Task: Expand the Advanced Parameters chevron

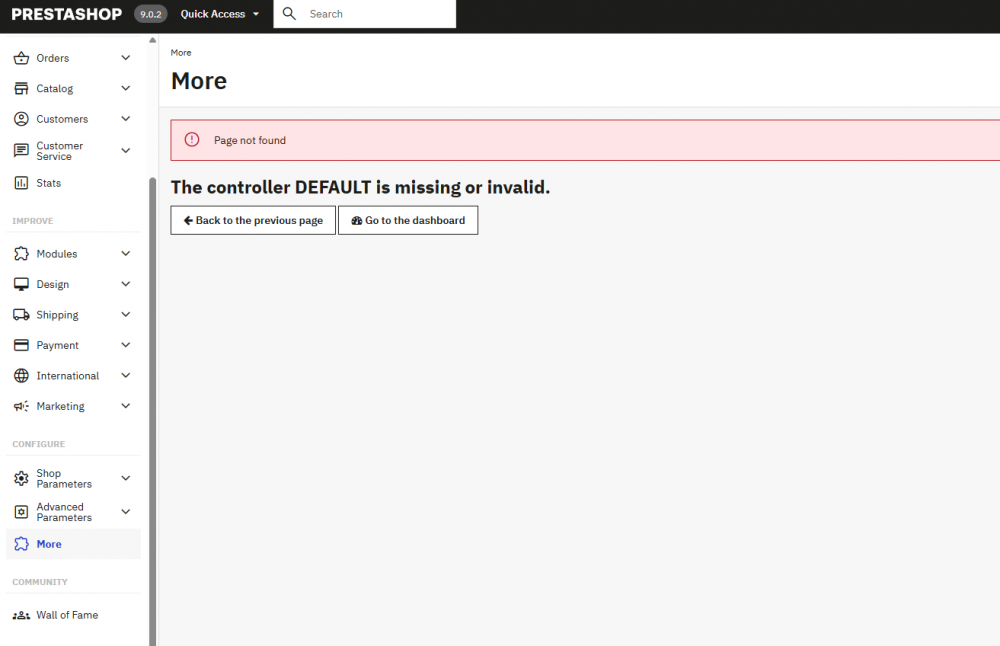Action: (126, 511)
